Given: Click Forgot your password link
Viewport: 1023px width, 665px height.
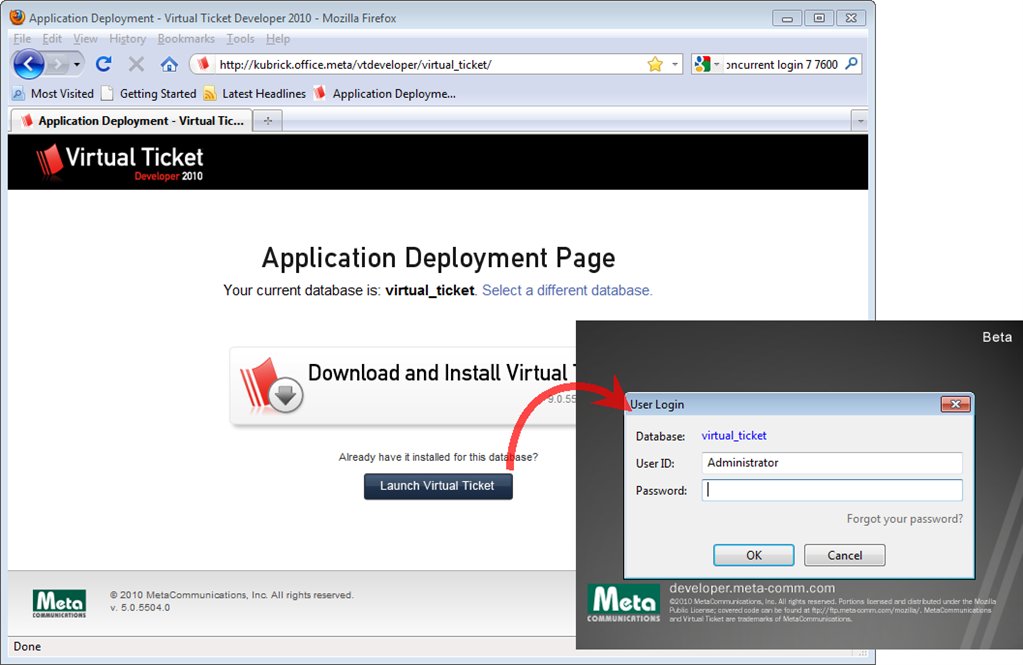Looking at the screenshot, I should (904, 519).
